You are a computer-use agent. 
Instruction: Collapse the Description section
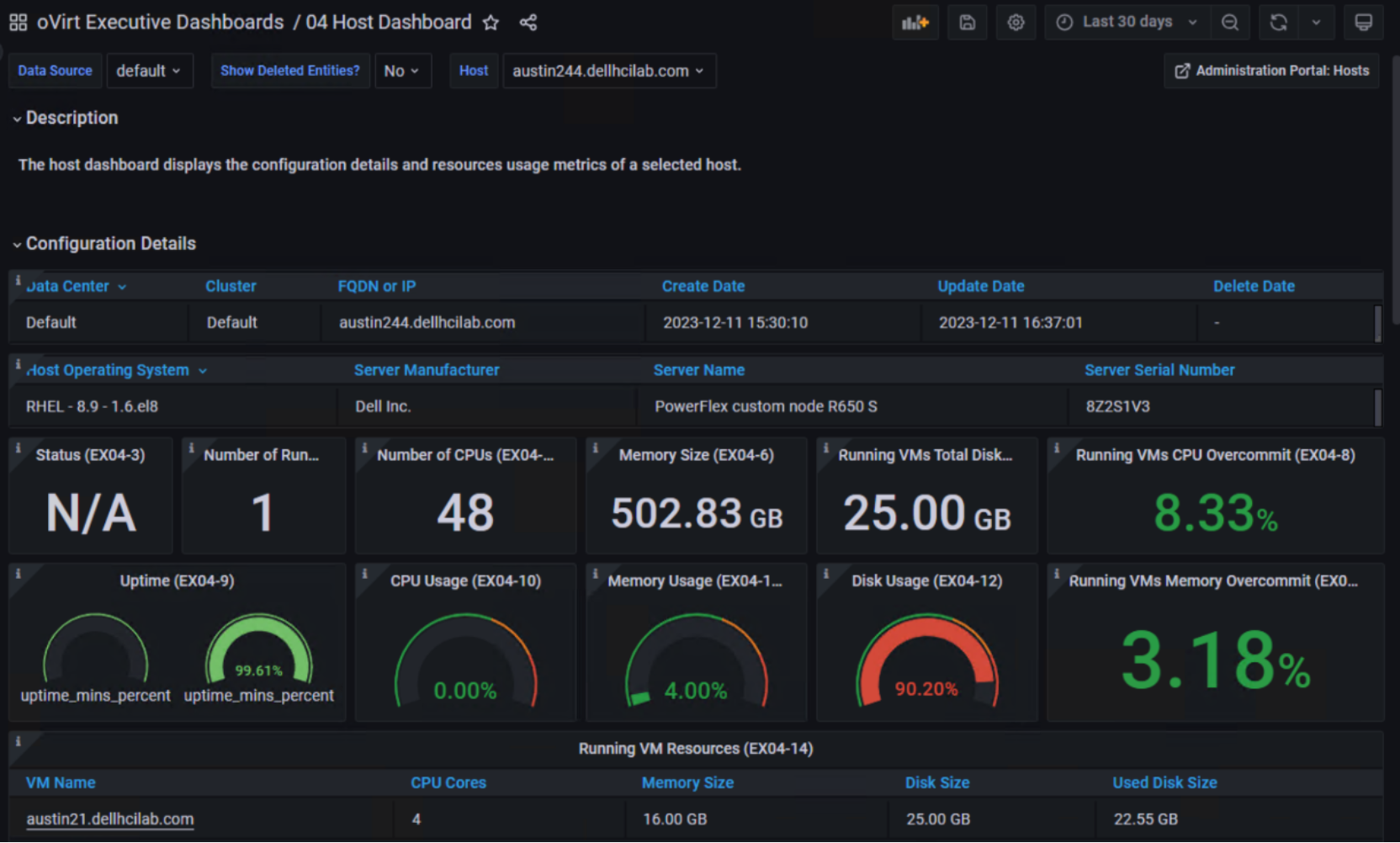[66, 118]
